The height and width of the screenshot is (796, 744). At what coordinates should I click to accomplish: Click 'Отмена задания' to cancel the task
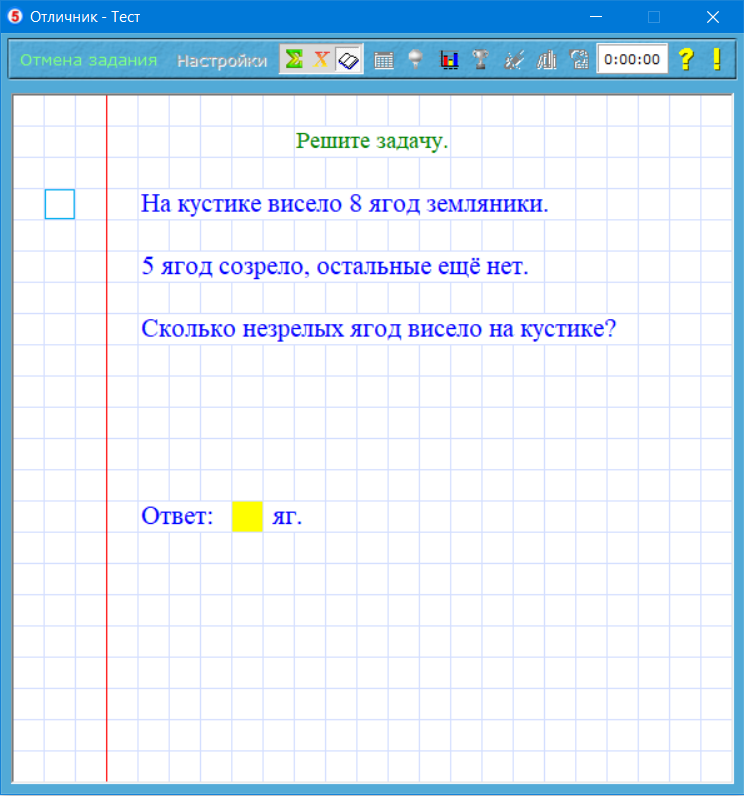(x=89, y=60)
